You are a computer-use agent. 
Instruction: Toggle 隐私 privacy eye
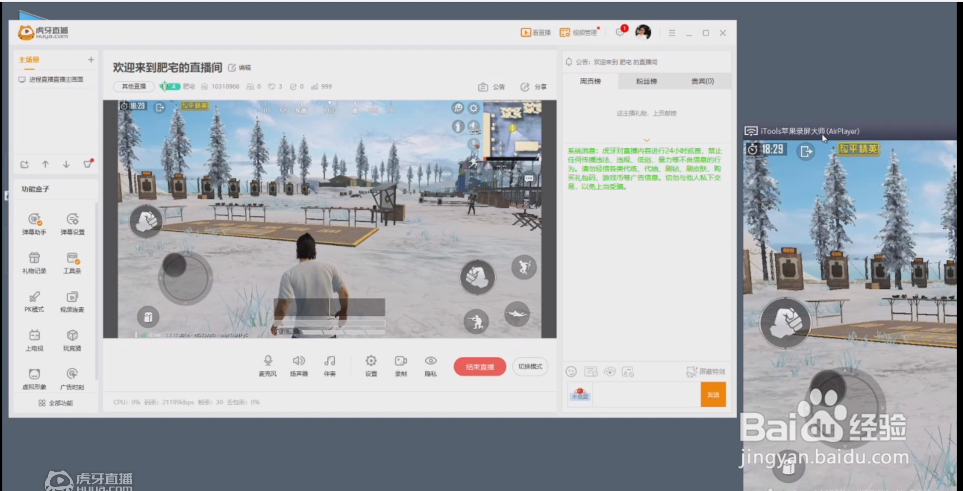(431, 365)
